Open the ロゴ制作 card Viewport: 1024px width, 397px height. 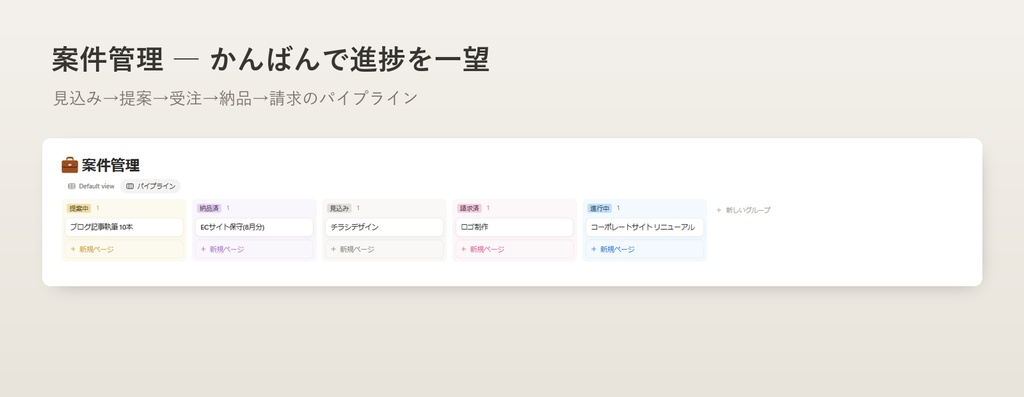(515, 227)
